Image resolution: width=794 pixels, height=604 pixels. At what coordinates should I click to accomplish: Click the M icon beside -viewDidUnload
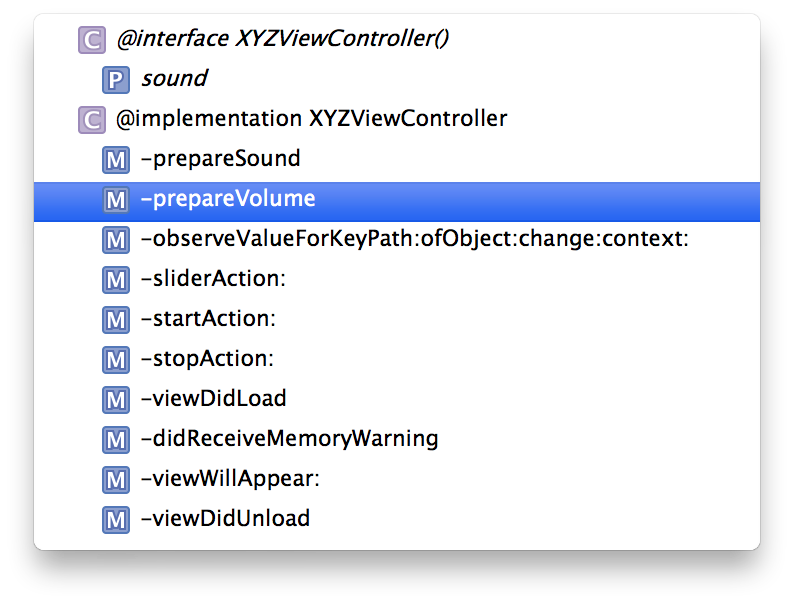pyautogui.click(x=116, y=519)
